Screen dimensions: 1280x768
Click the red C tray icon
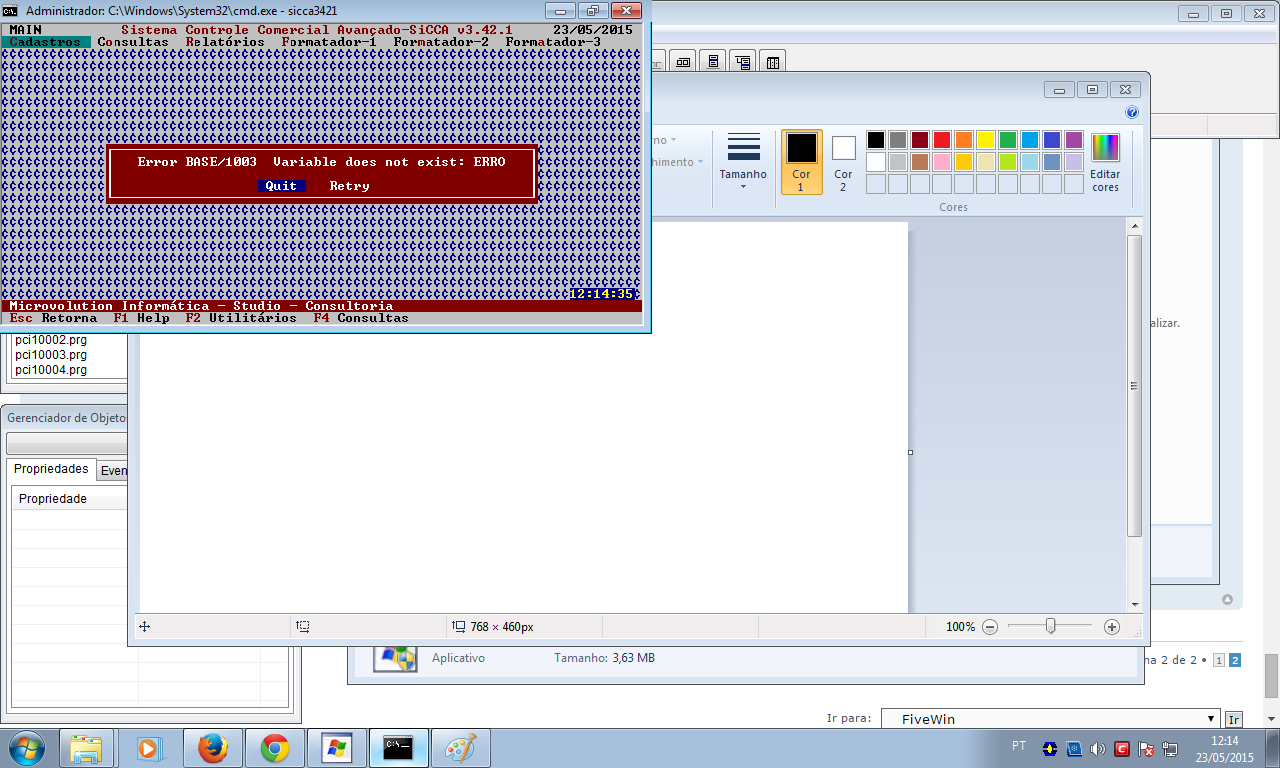click(1122, 748)
